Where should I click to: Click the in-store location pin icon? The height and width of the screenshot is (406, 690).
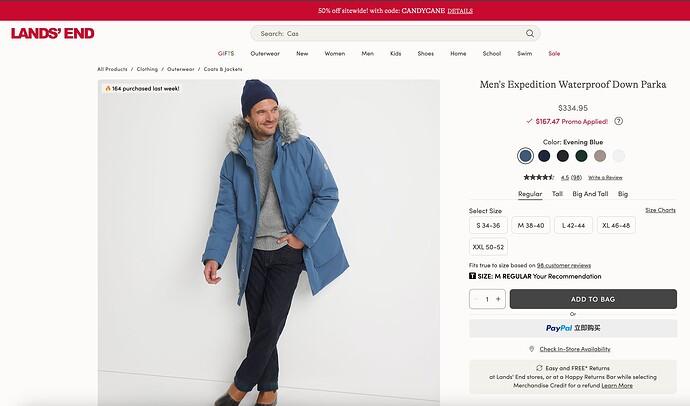(531, 349)
